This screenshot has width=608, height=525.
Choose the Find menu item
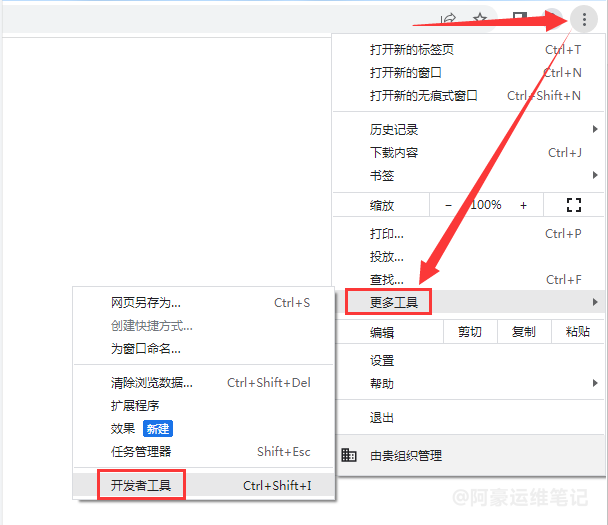[x=469, y=279]
